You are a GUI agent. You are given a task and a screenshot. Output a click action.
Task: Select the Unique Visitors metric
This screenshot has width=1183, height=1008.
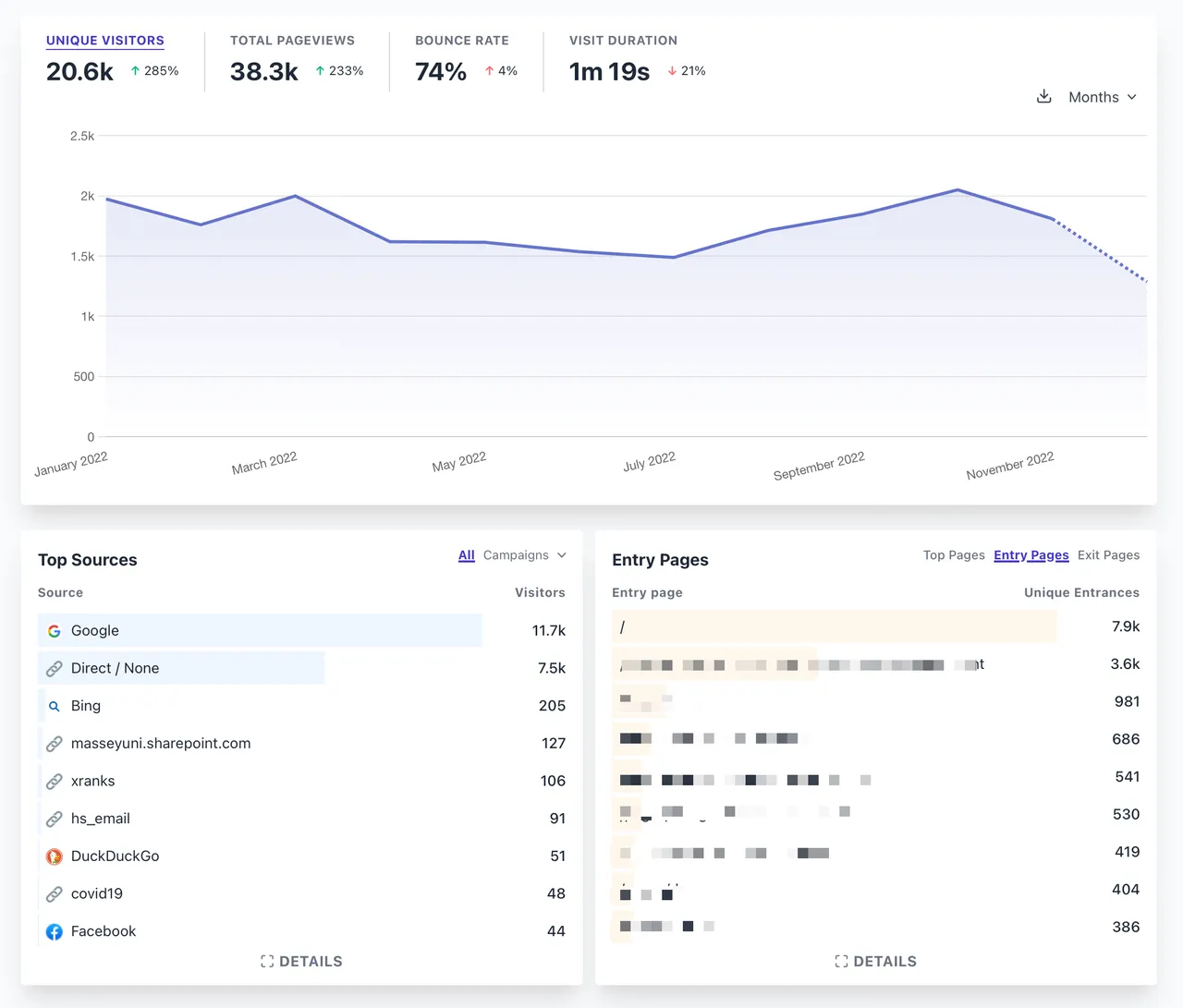click(105, 41)
